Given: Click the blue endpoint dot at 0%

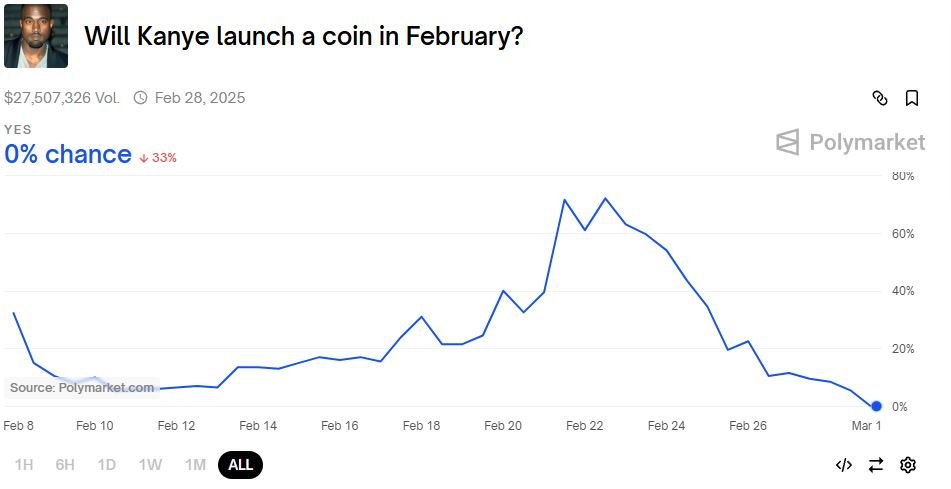Looking at the screenshot, I should click(876, 406).
